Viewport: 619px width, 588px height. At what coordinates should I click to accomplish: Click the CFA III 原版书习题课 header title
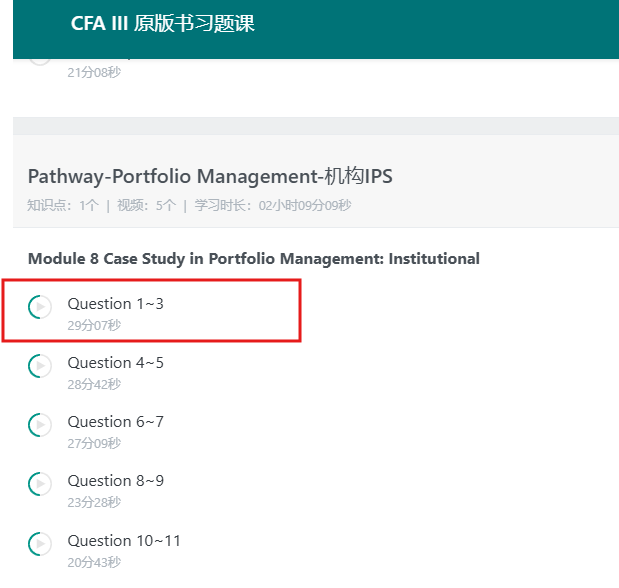pyautogui.click(x=163, y=23)
